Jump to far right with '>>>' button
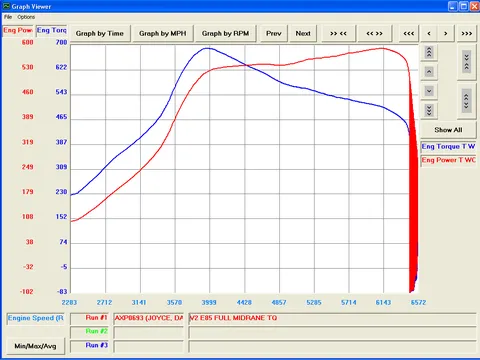Screen dimensions: 480x360 click(x=467, y=33)
